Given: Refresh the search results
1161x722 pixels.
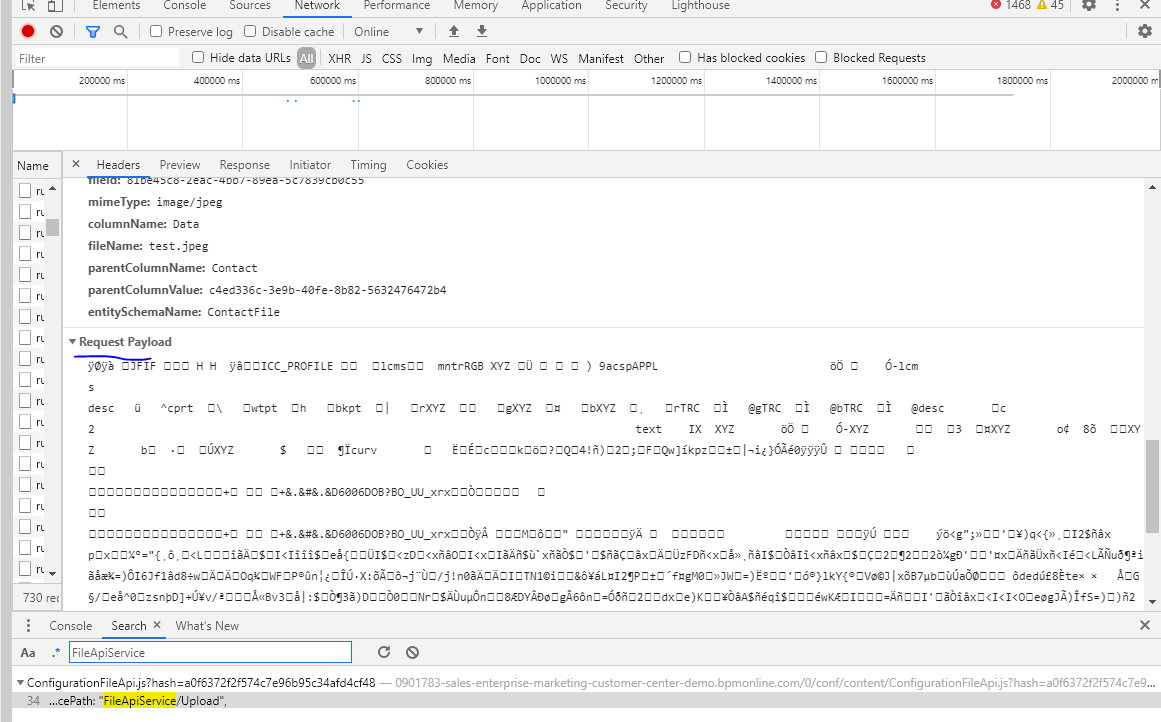Looking at the screenshot, I should 384,651.
